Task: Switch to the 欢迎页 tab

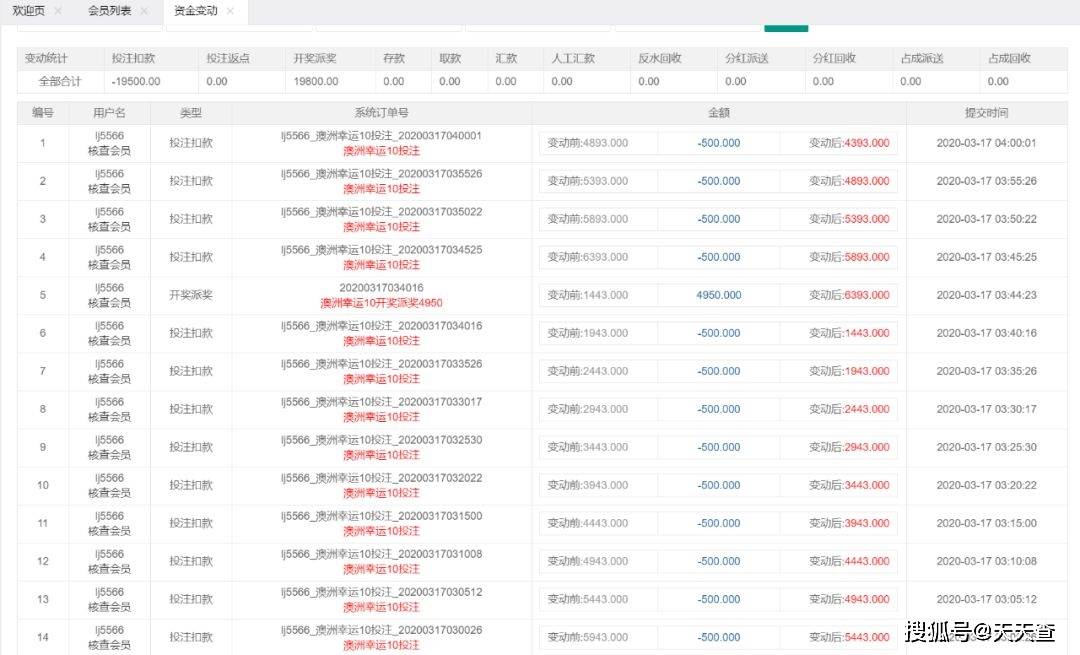Action: click(29, 10)
